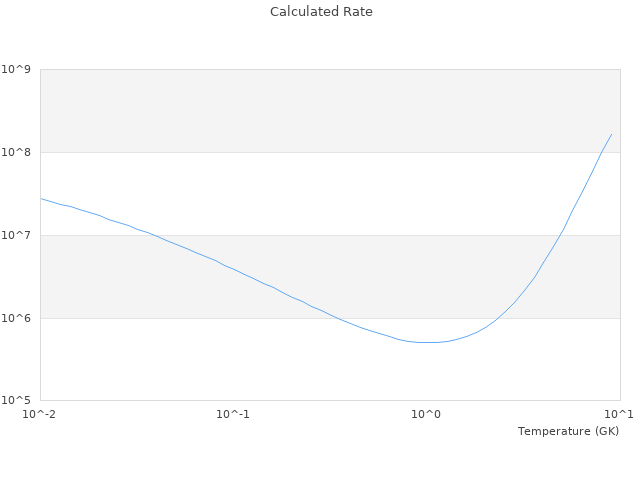Click the 10^9 y-axis tick label
640x480 pixels.
16,70
